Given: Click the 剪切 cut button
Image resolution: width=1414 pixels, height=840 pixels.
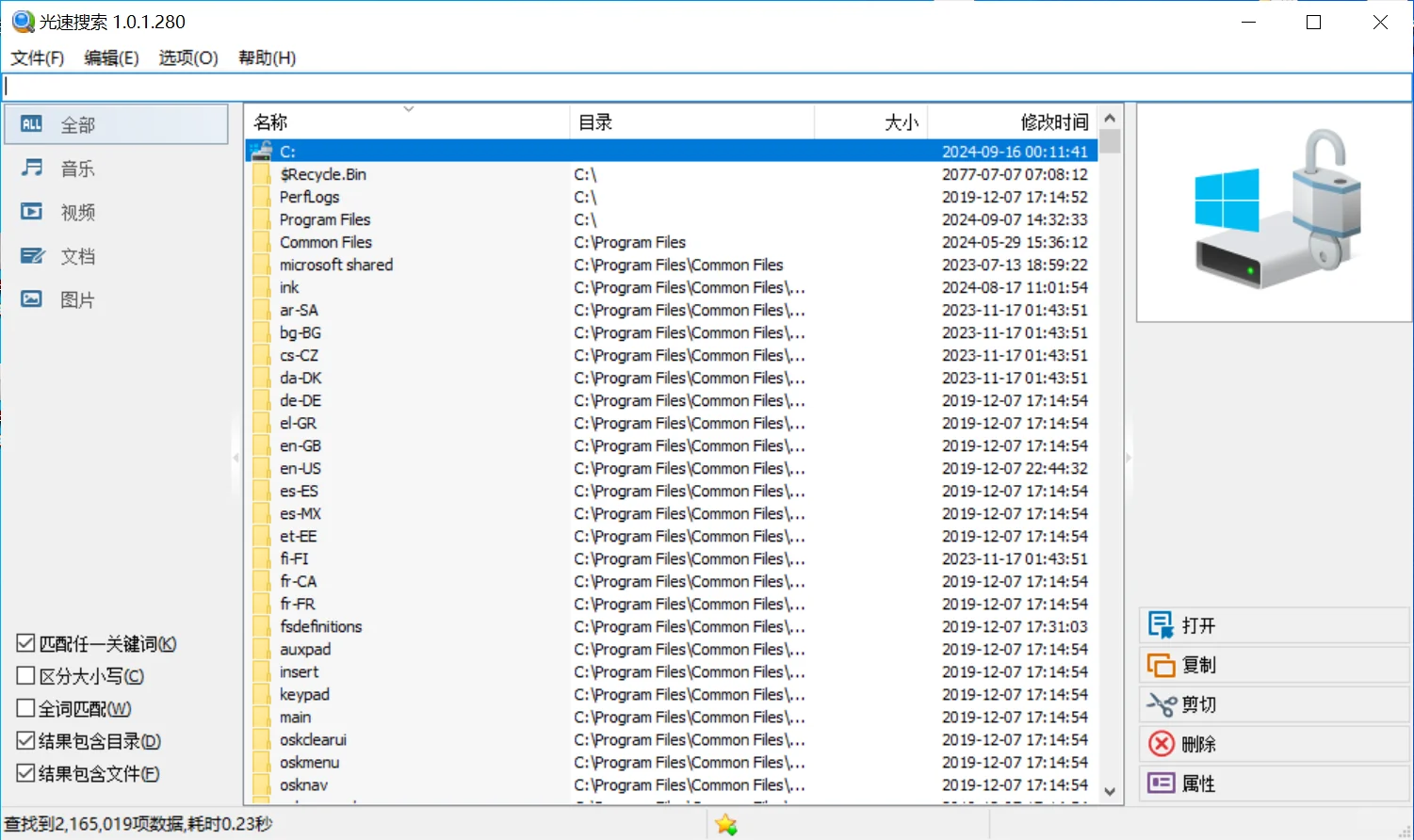Looking at the screenshot, I should coord(1275,704).
